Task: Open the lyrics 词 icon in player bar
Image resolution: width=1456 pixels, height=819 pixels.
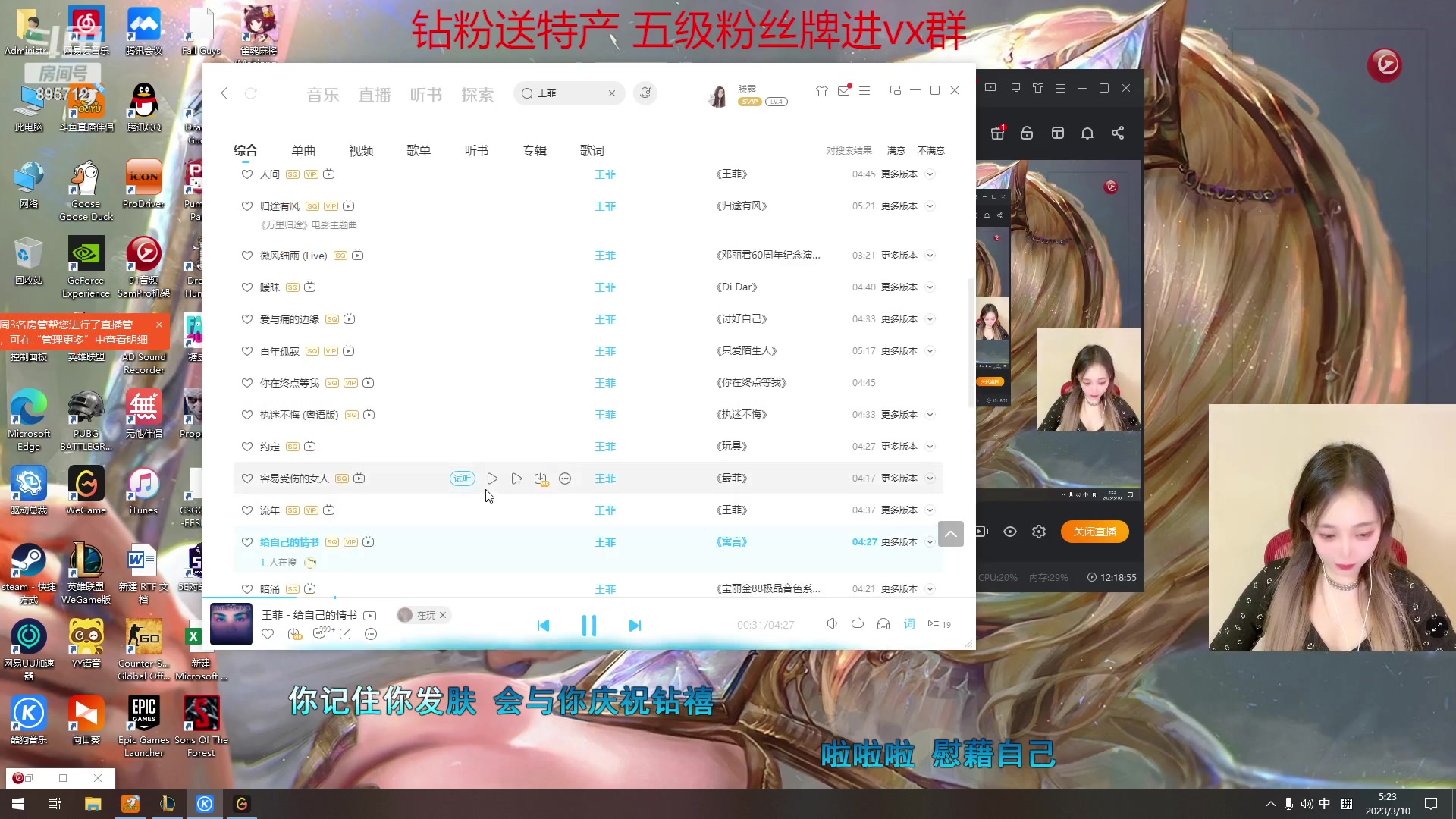Action: click(908, 624)
